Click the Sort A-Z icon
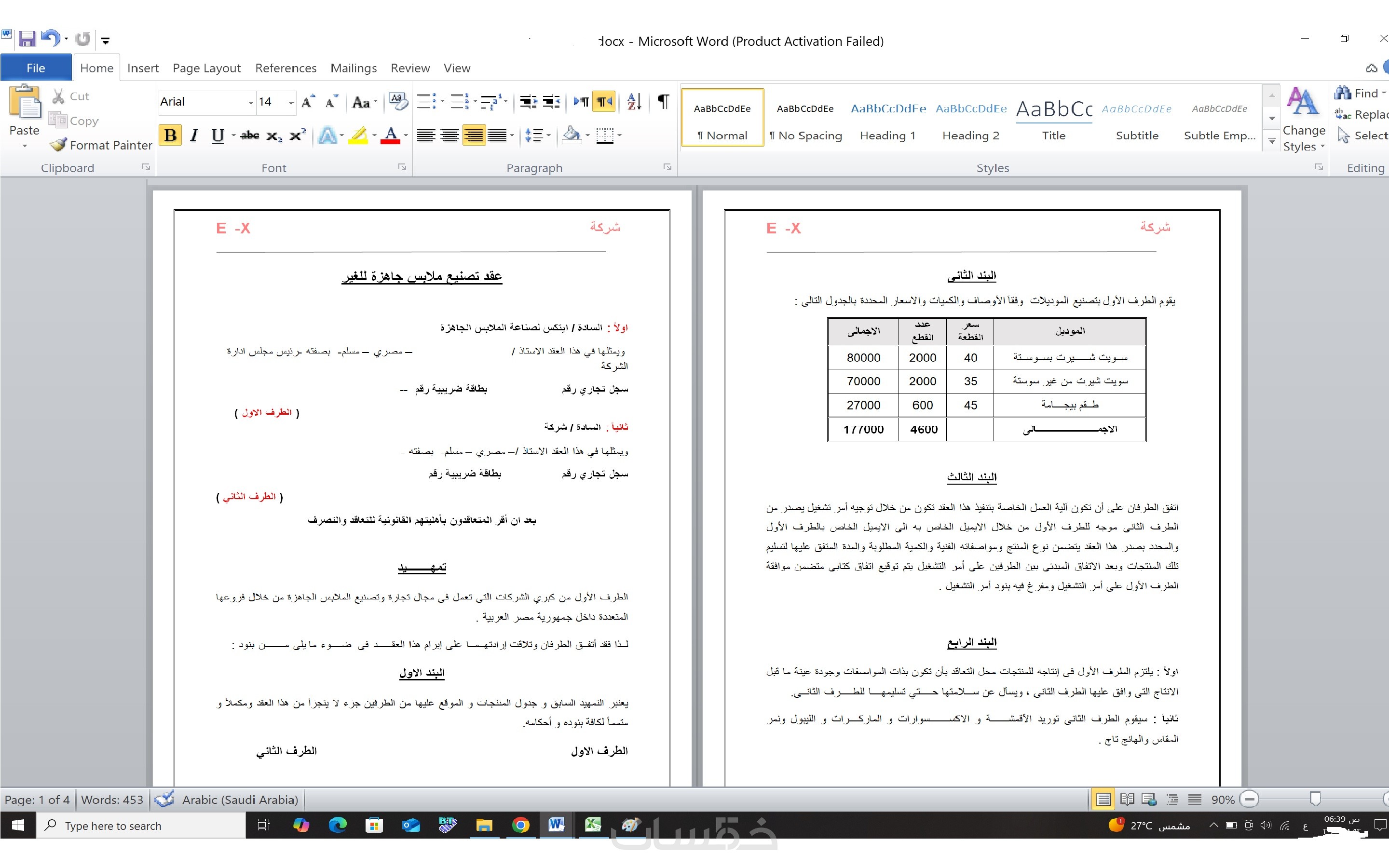This screenshot has height=868, width=1389. (x=634, y=102)
